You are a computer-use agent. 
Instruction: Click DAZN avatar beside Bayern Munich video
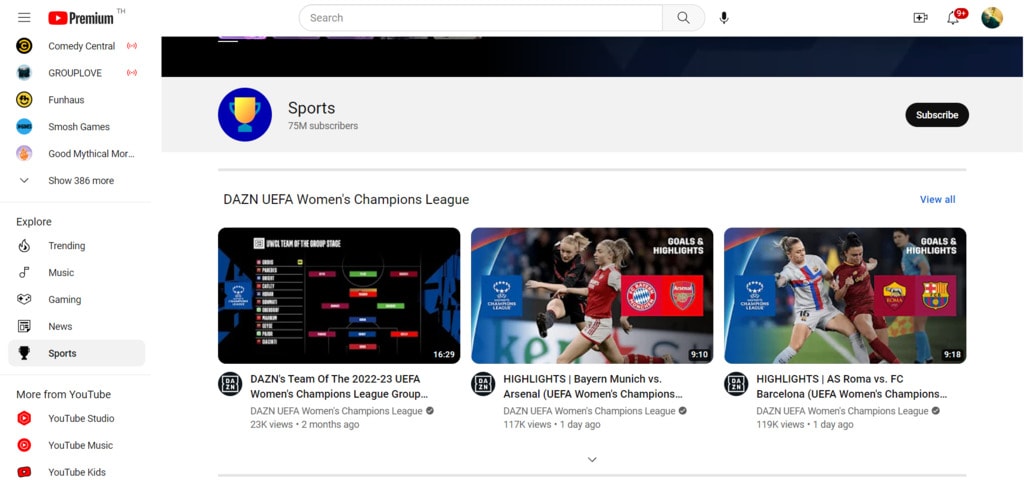coord(483,383)
